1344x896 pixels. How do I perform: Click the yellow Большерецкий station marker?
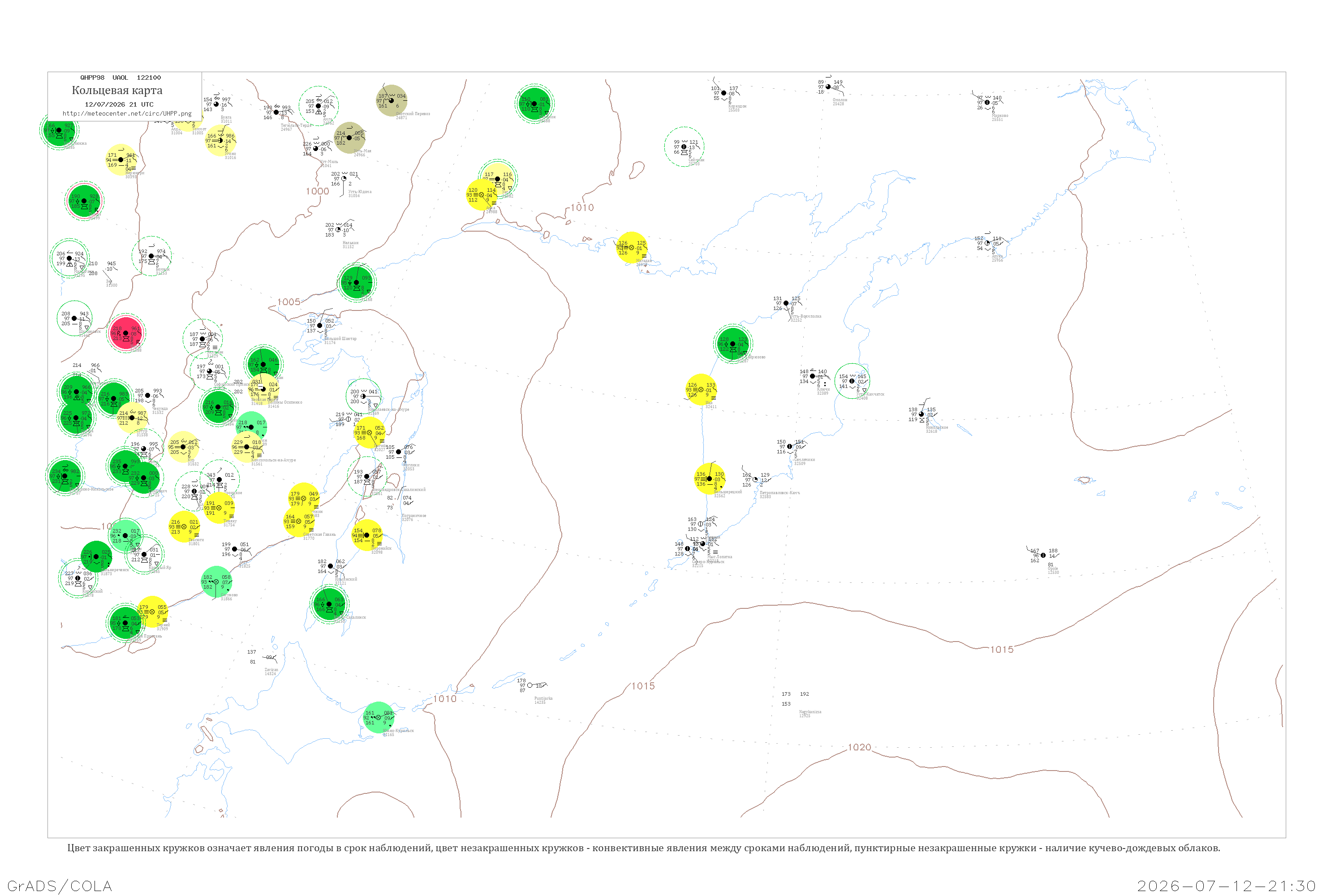tap(710, 479)
